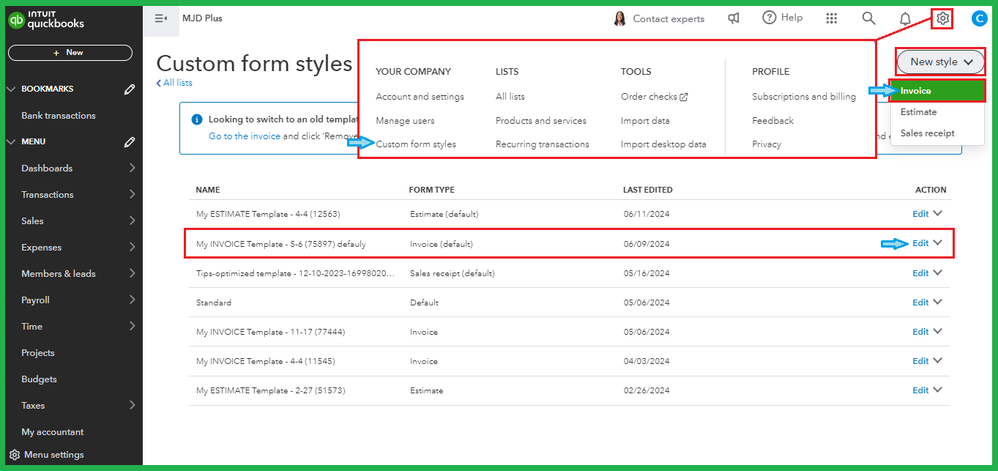Open Import data

pyautogui.click(x=645, y=120)
